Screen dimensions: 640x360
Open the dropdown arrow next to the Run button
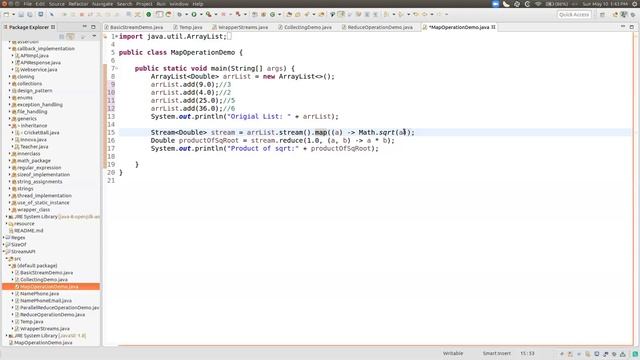tap(201, 14)
